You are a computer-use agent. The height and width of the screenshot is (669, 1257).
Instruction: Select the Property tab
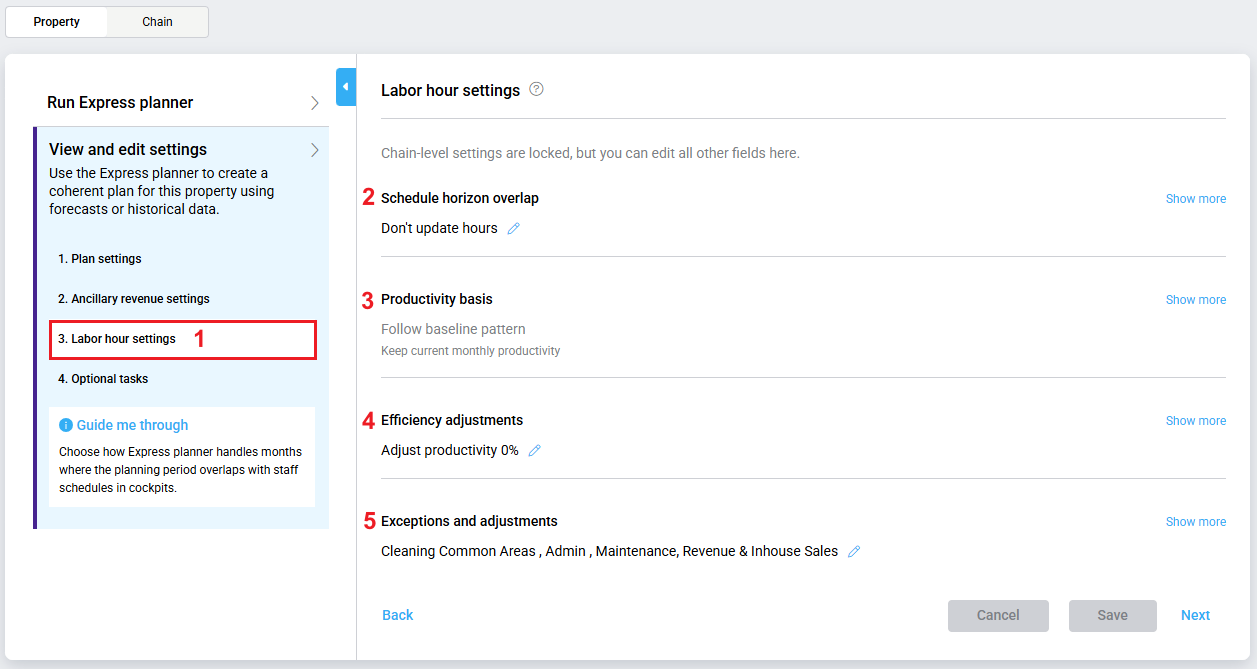pos(57,22)
